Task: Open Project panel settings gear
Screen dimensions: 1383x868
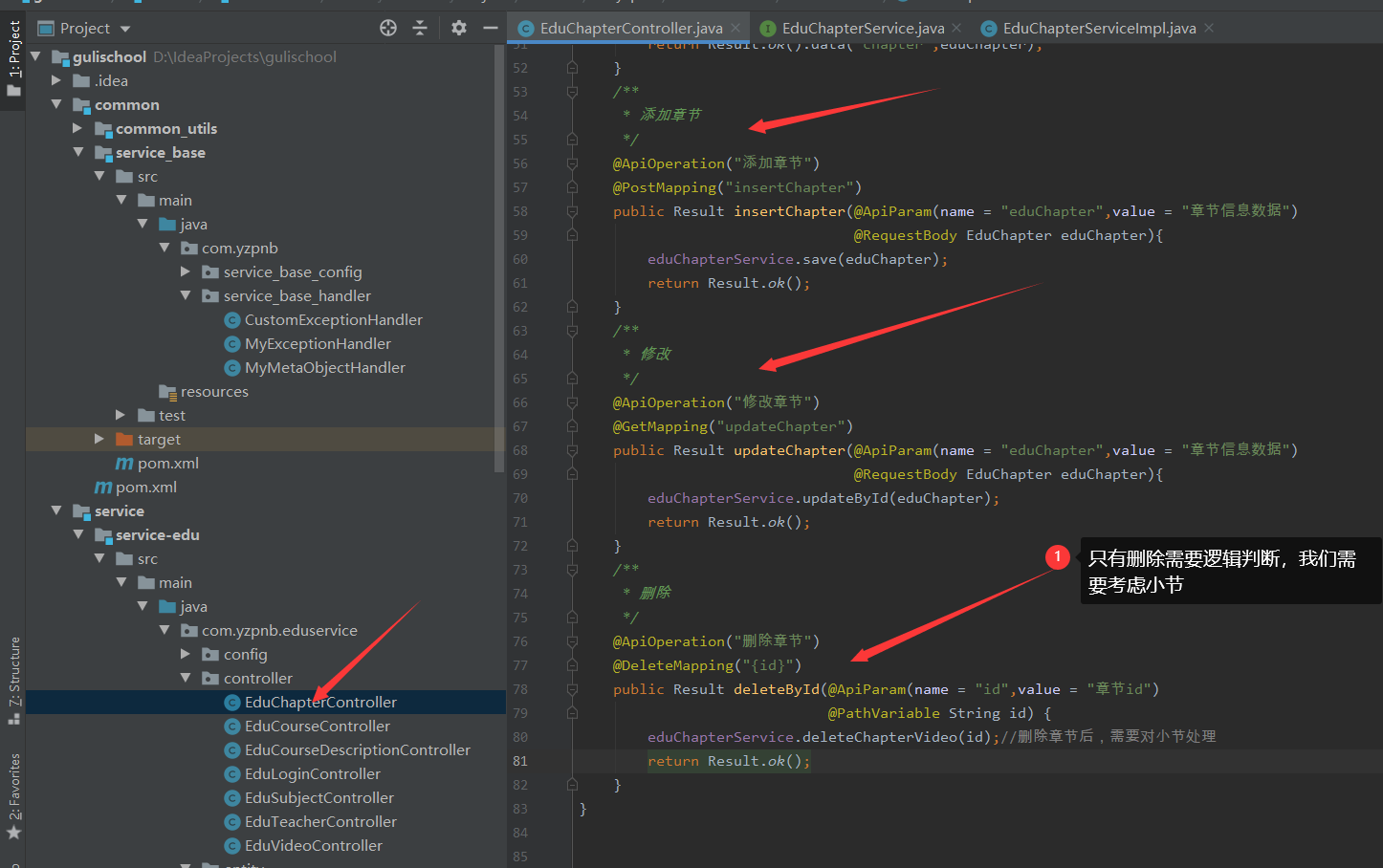Action: pos(459,28)
